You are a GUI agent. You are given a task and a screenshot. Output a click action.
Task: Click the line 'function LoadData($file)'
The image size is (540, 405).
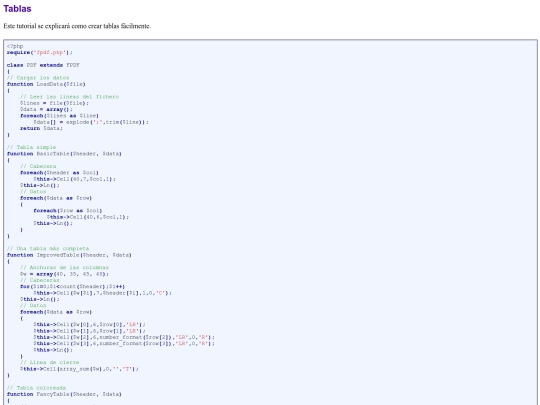coord(46,84)
